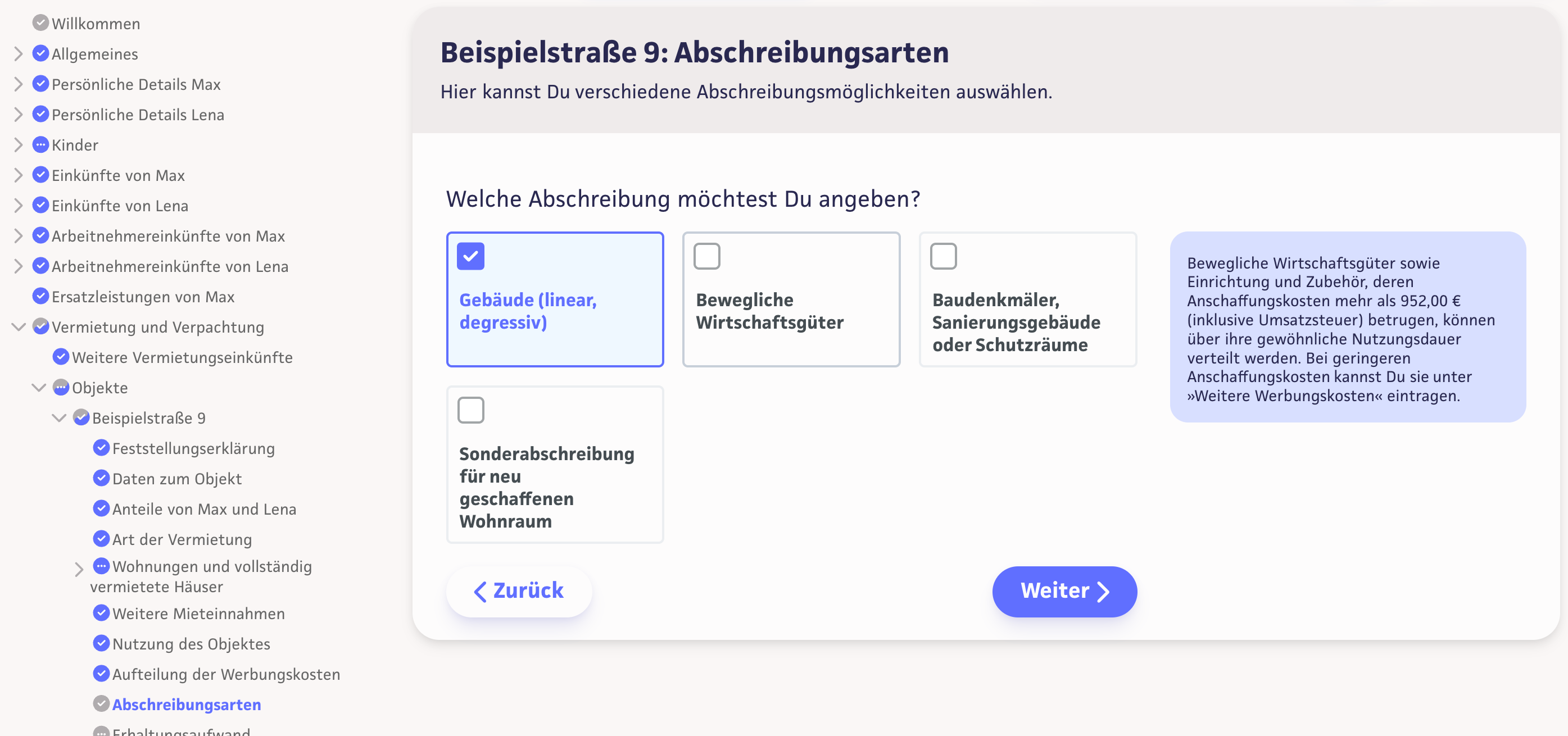The image size is (1568, 736).
Task: Click the gray check icon beside Abschreibungsarten
Action: click(101, 704)
